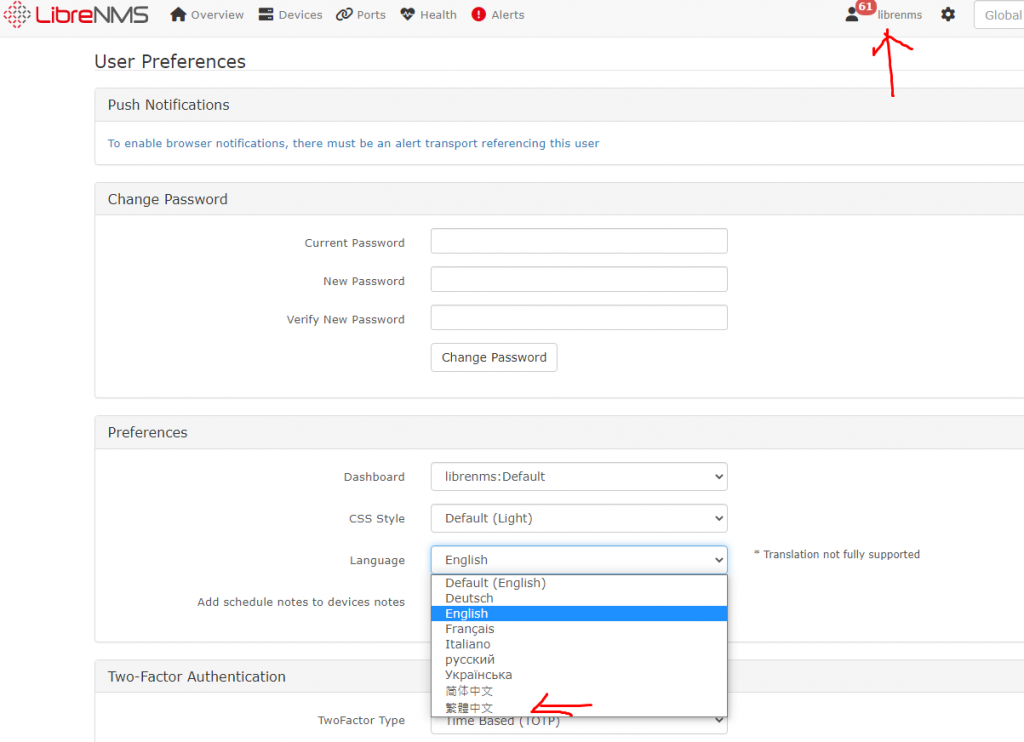The image size is (1024, 742).
Task: Select Italiano language option
Action: 579,644
